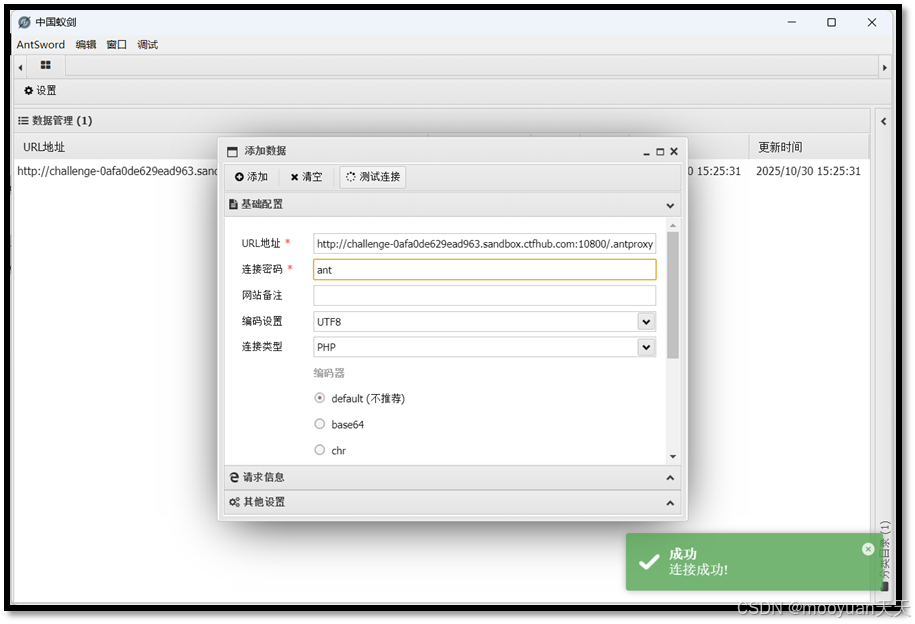Expand the 请求信息 section

coord(670,478)
